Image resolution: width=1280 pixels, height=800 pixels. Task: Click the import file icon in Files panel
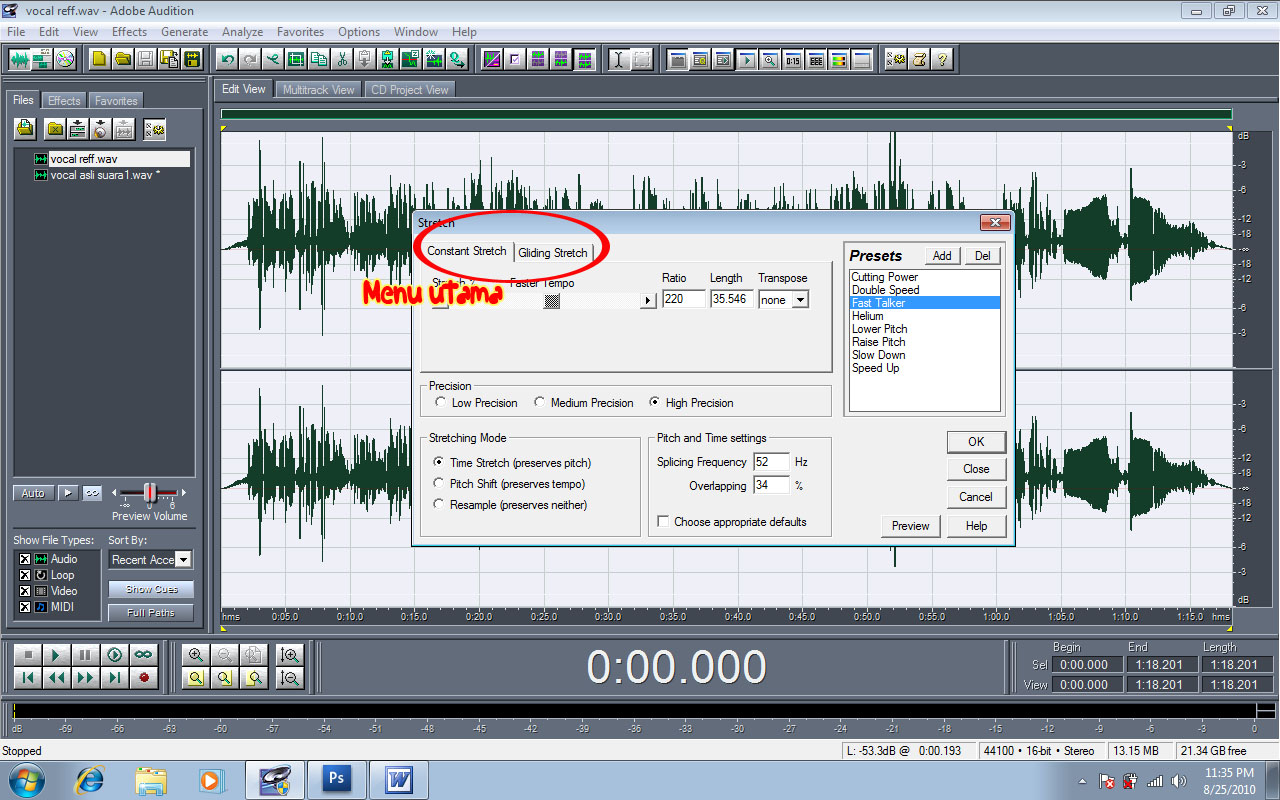[25, 129]
